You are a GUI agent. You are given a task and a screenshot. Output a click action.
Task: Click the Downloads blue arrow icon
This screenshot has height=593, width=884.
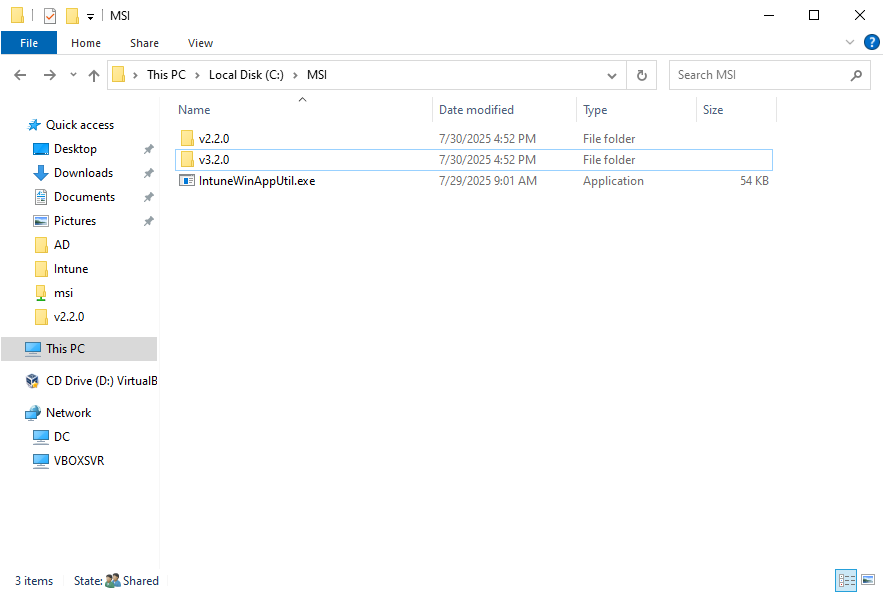coord(41,173)
